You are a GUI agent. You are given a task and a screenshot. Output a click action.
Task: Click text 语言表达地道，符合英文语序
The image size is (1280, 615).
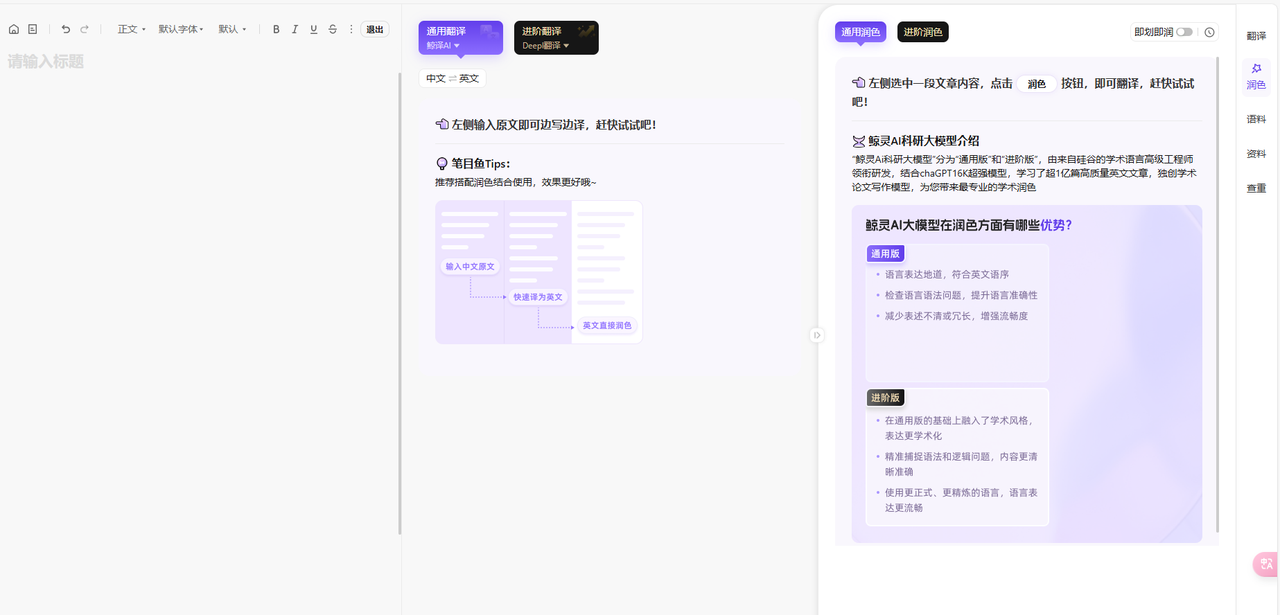coord(947,274)
